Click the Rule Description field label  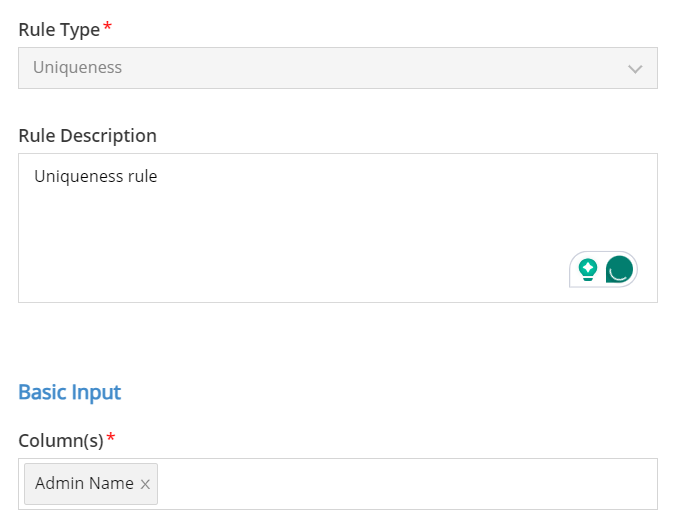tap(87, 136)
